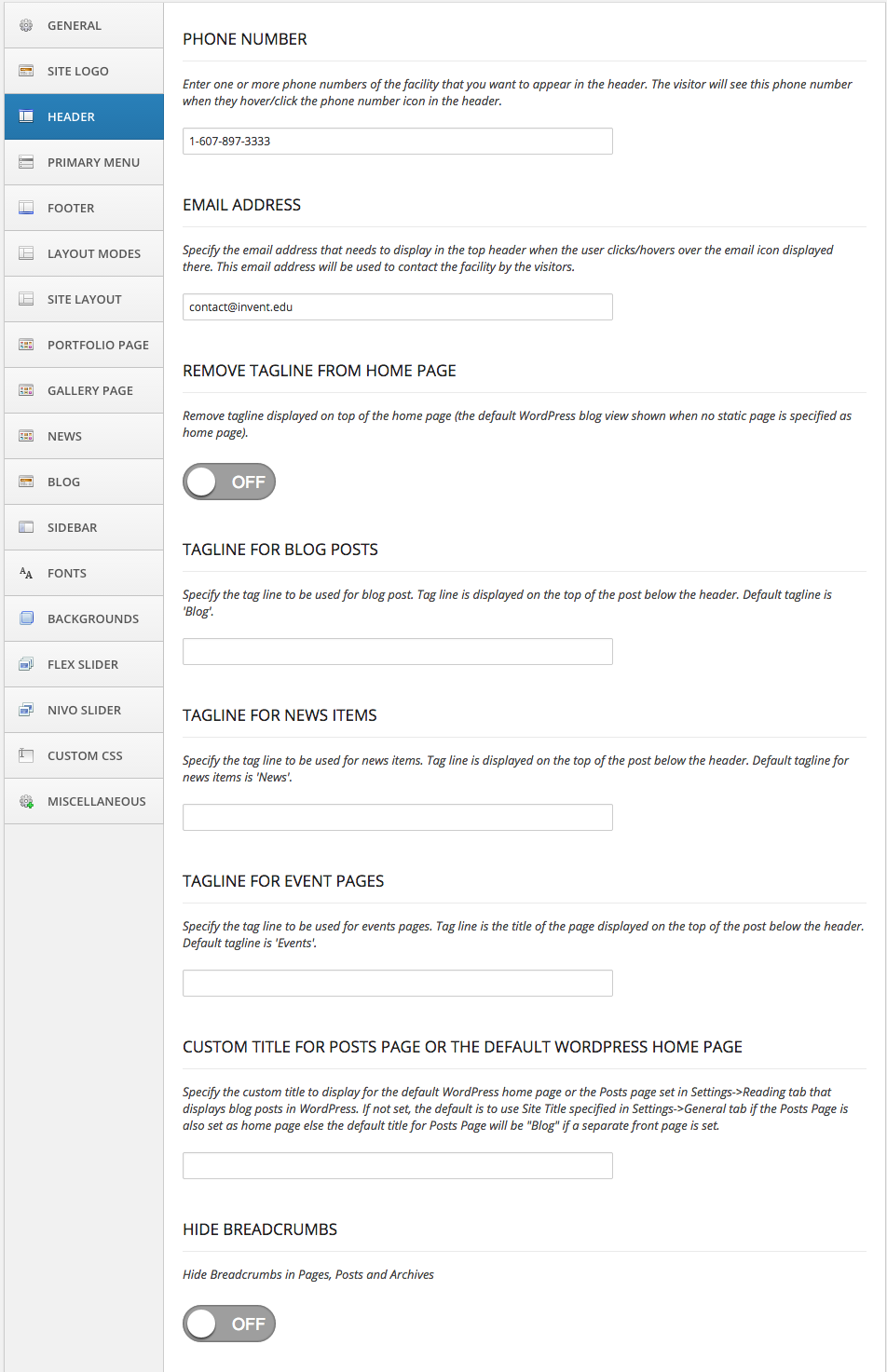Click the Layout Modes icon
Image resolution: width=887 pixels, height=1372 pixels.
[x=26, y=253]
